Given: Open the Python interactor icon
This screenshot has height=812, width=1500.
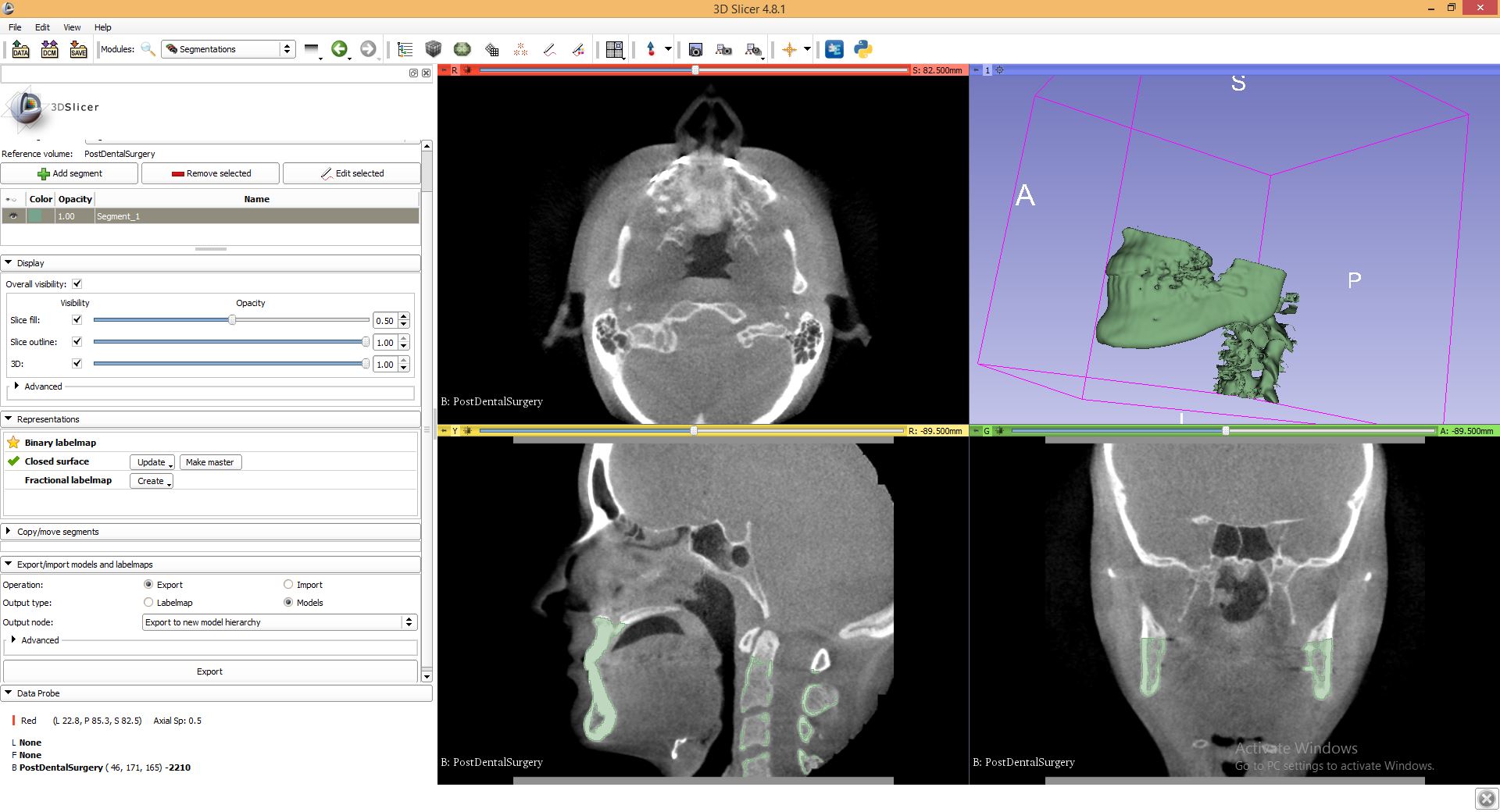Looking at the screenshot, I should (863, 49).
